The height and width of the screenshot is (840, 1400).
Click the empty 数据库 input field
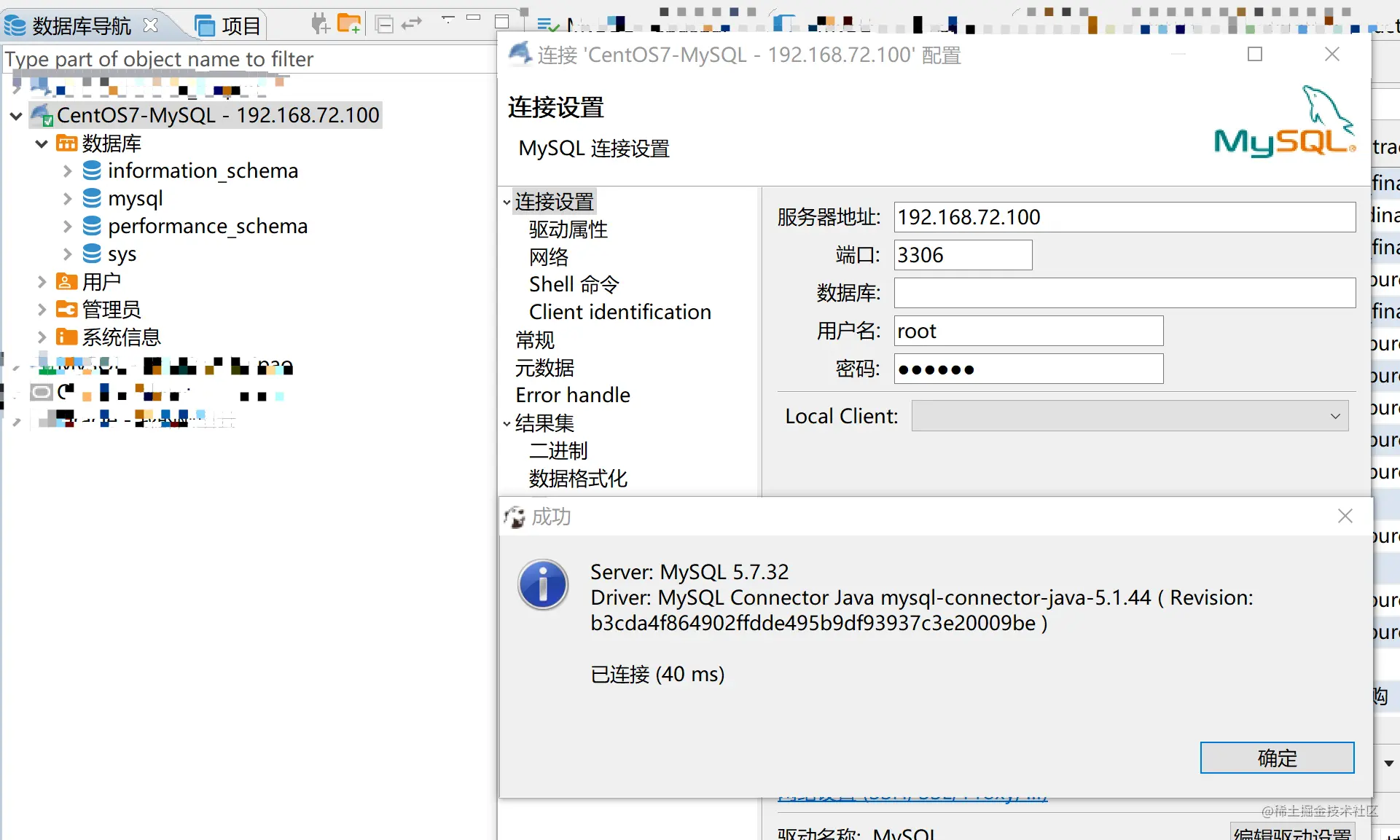click(1125, 293)
